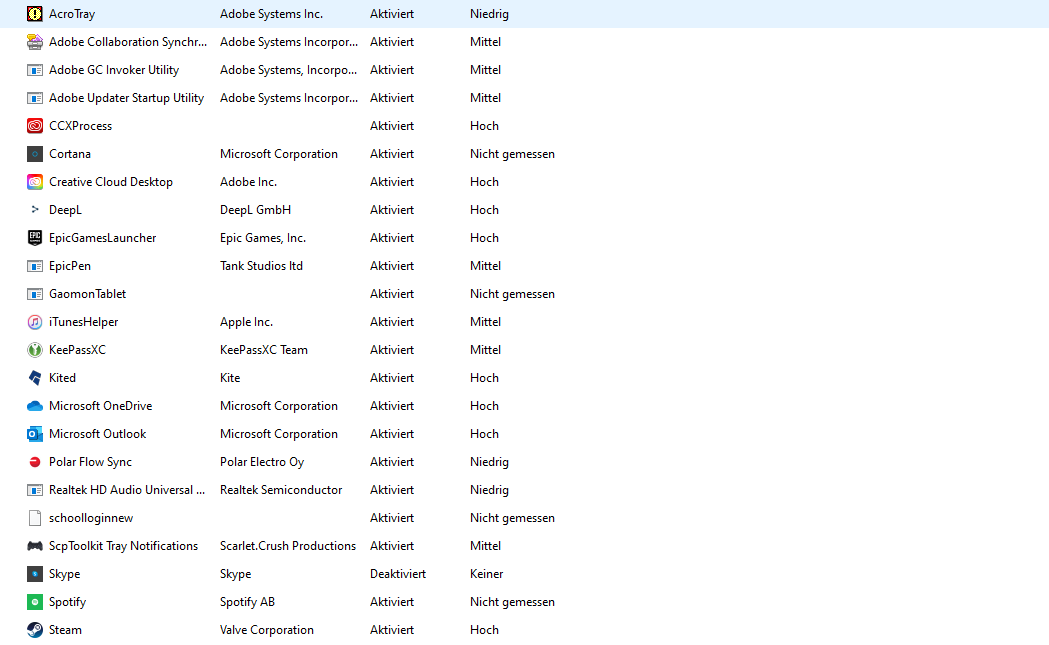Click the schoolloginnew file icon
The width and height of the screenshot is (1049, 645).
coord(35,518)
